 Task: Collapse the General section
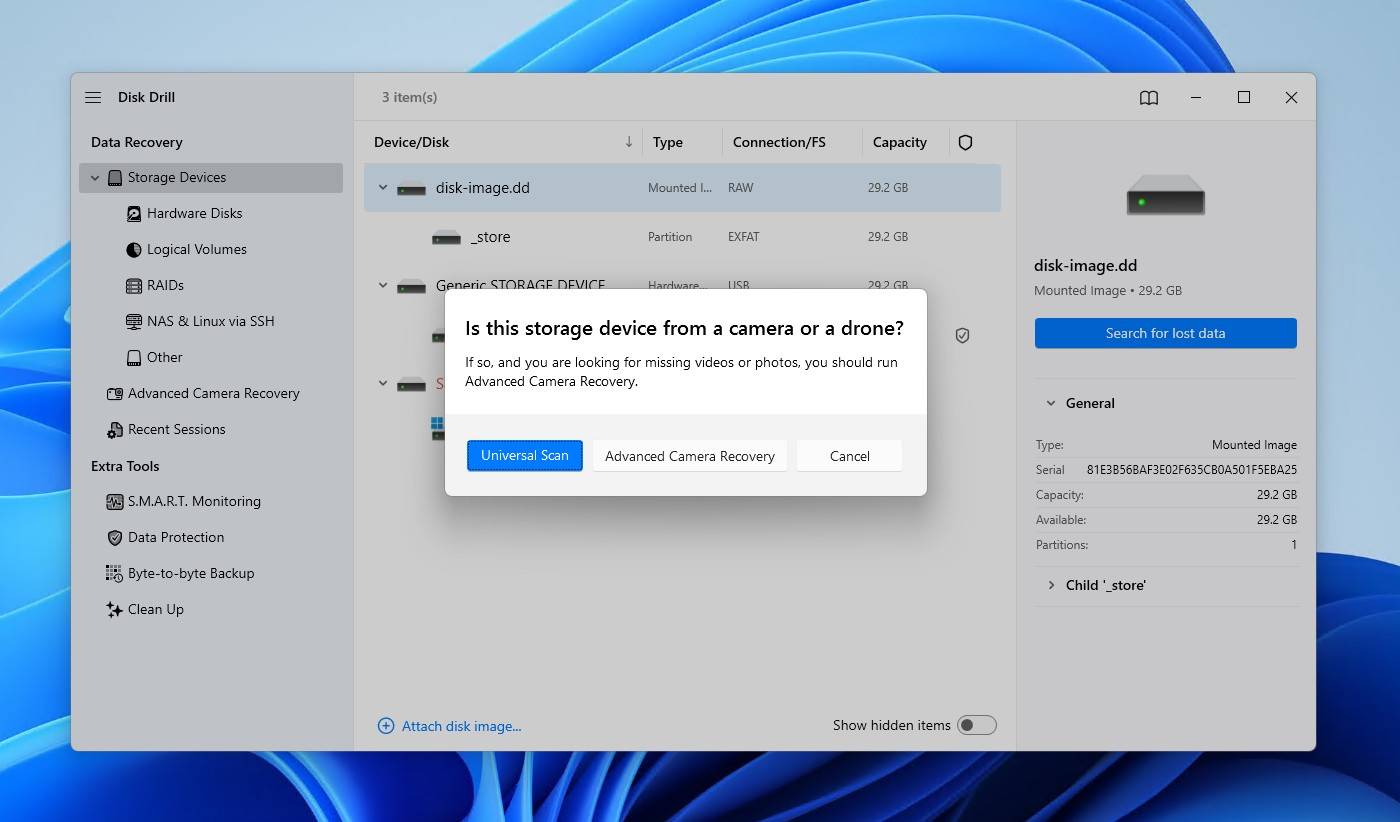[1050, 403]
